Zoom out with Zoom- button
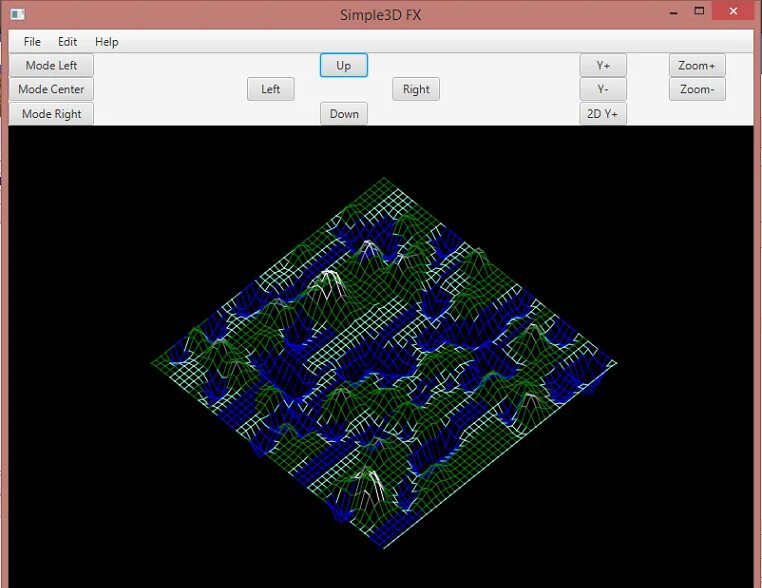 (x=697, y=89)
